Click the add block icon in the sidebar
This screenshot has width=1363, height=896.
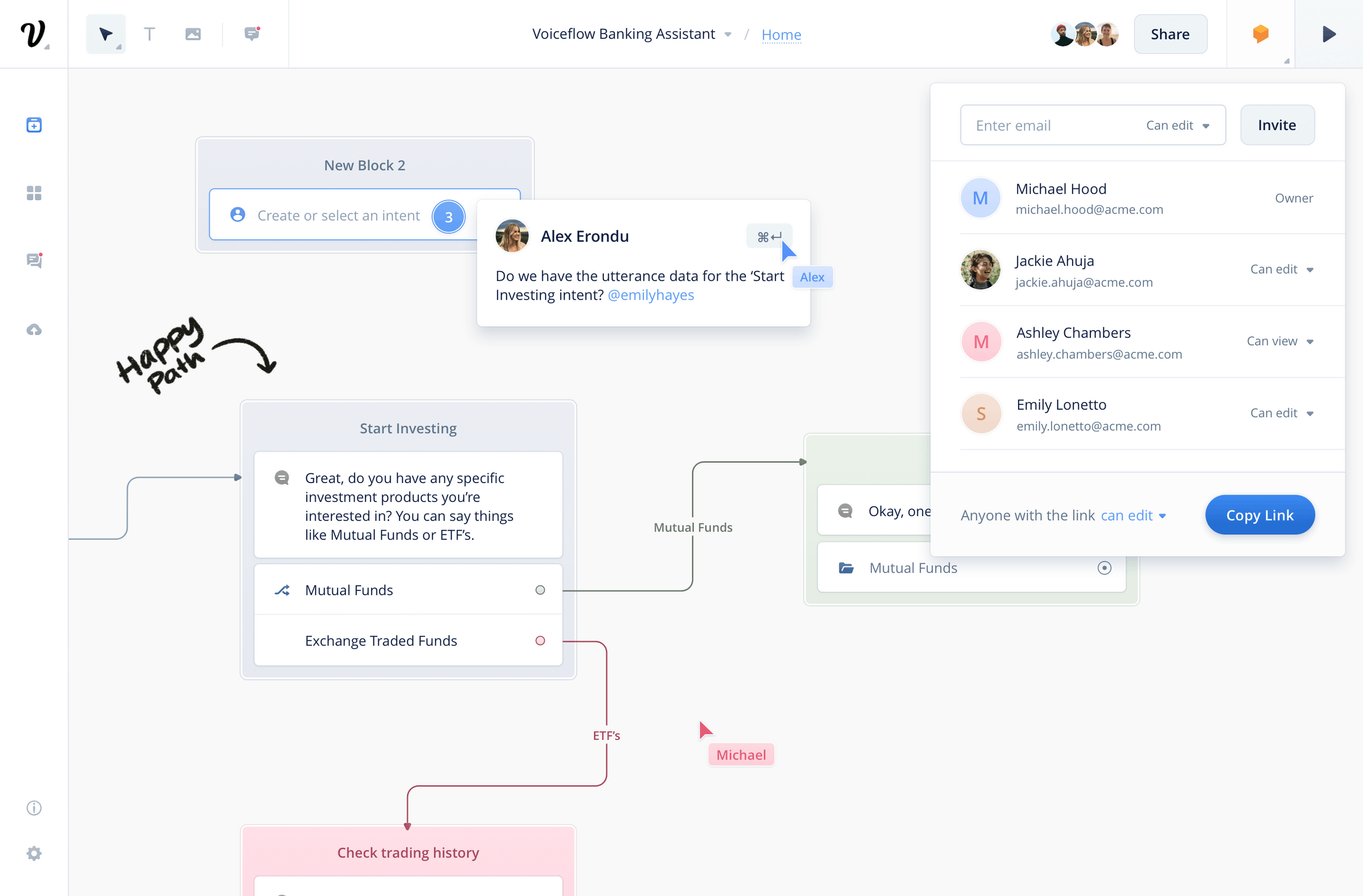(34, 124)
